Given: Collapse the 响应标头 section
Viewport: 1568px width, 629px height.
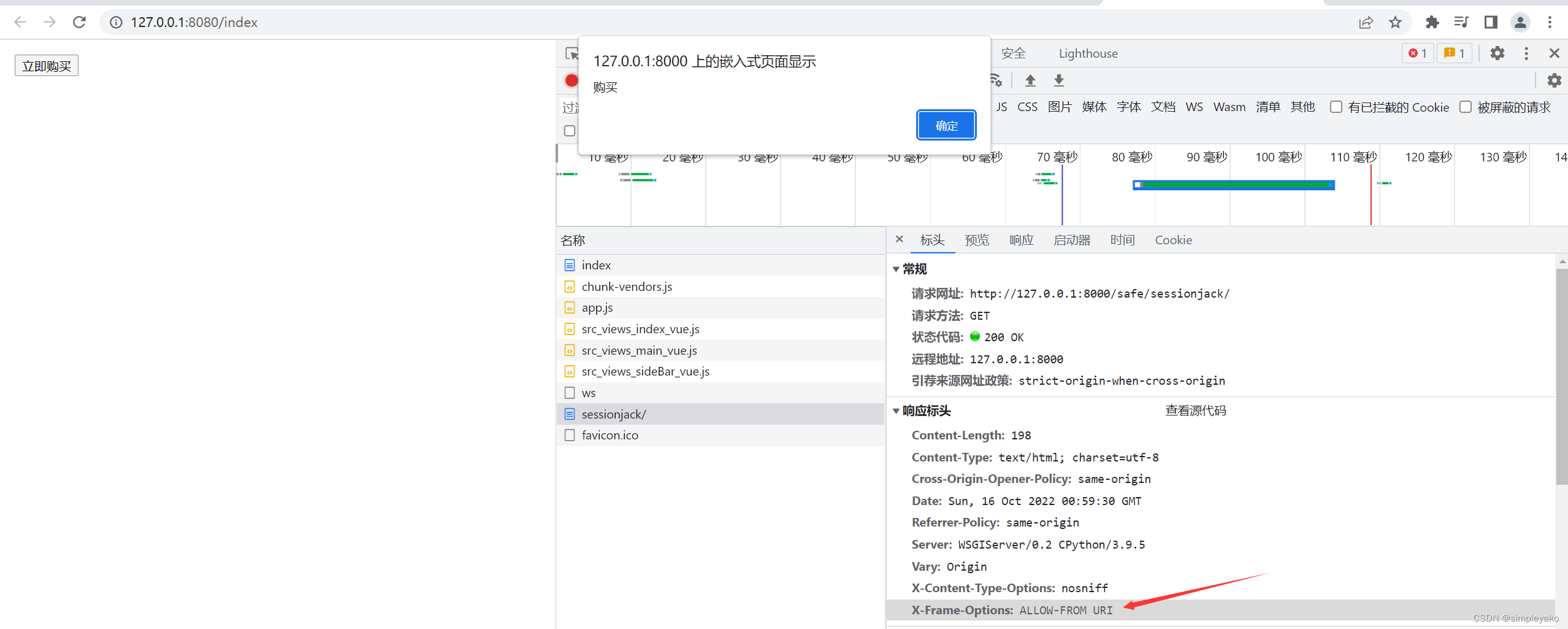Looking at the screenshot, I should pyautogui.click(x=897, y=411).
